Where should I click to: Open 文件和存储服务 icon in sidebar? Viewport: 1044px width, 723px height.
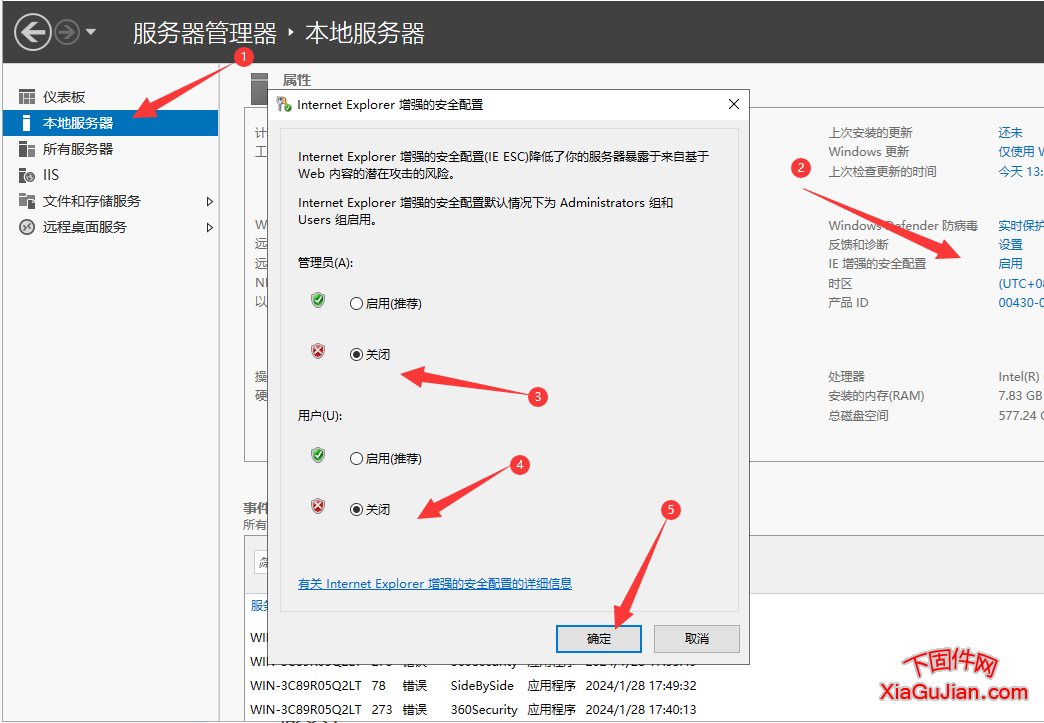pyautogui.click(x=27, y=201)
